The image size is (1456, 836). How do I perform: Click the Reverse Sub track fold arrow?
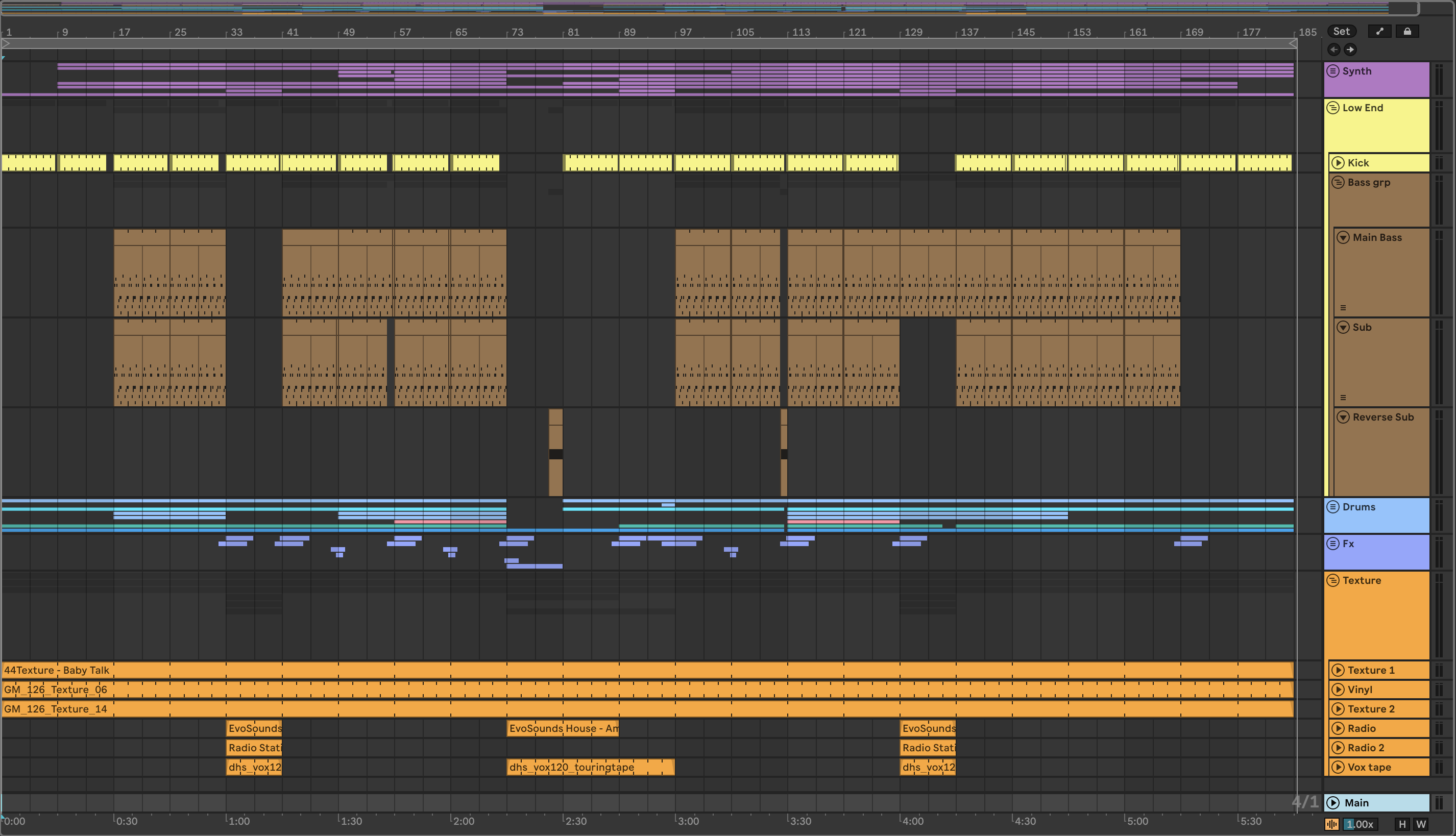pyautogui.click(x=1343, y=417)
